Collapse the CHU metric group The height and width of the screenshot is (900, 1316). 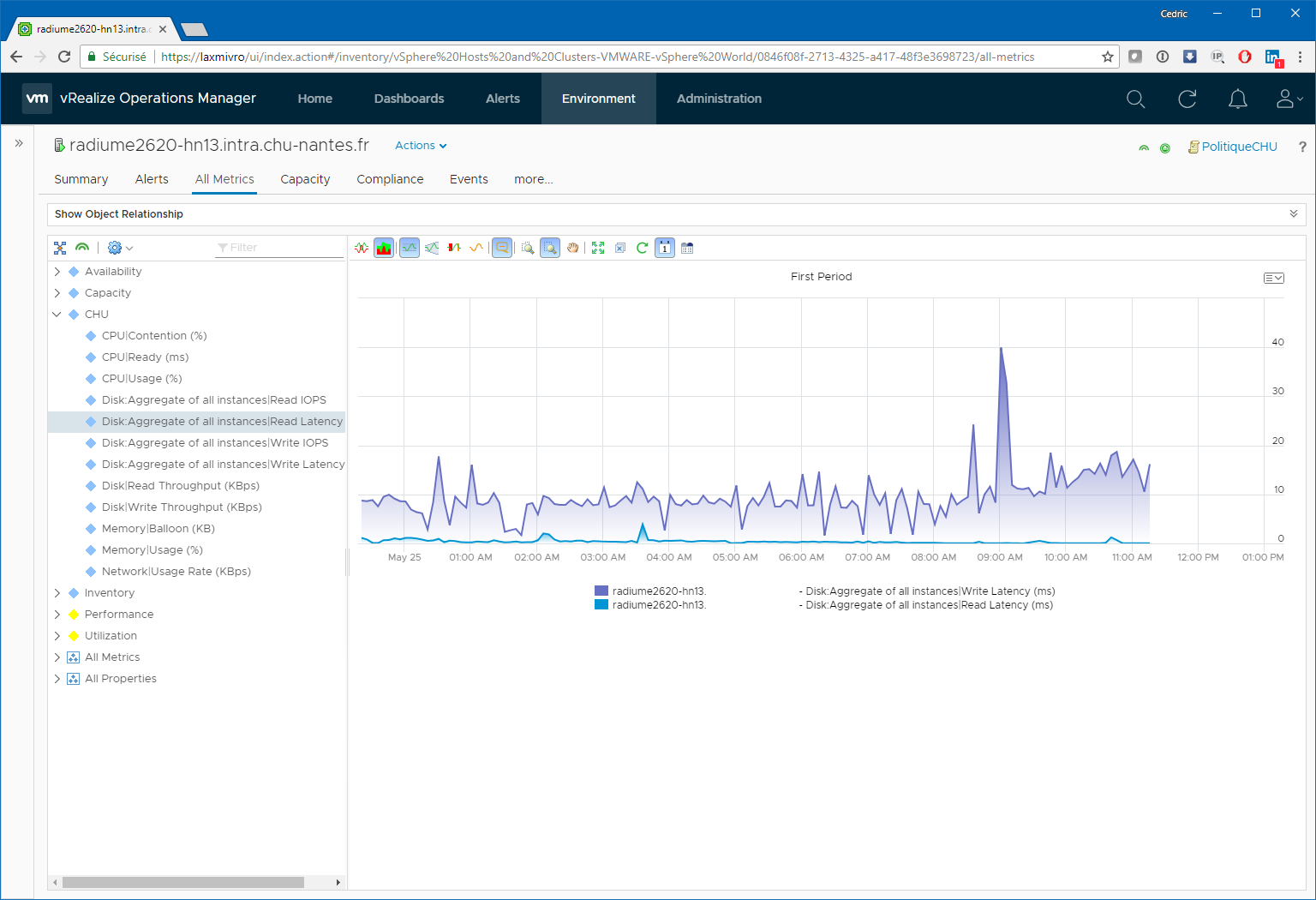[57, 315]
